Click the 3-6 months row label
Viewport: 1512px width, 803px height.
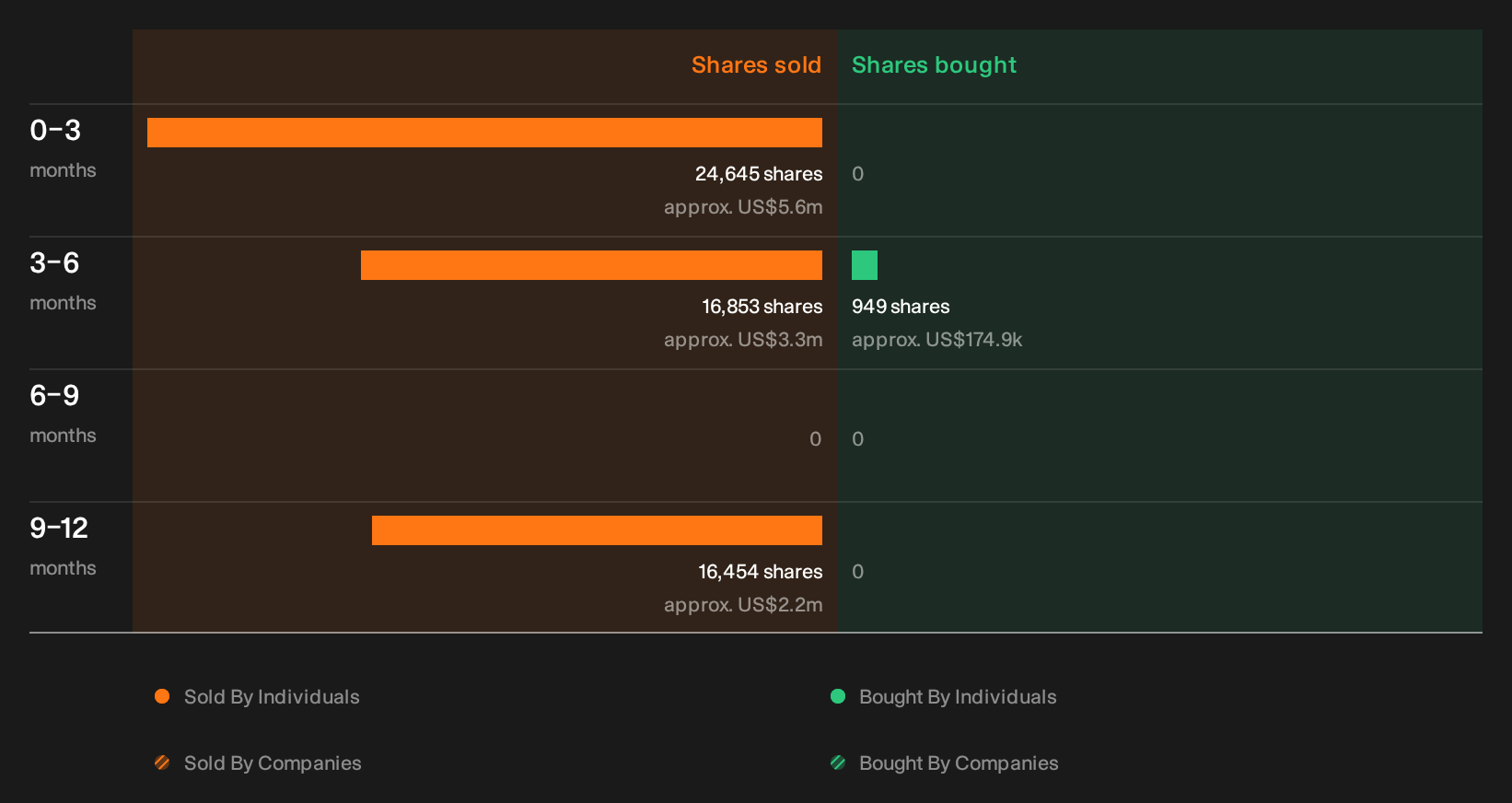point(63,281)
